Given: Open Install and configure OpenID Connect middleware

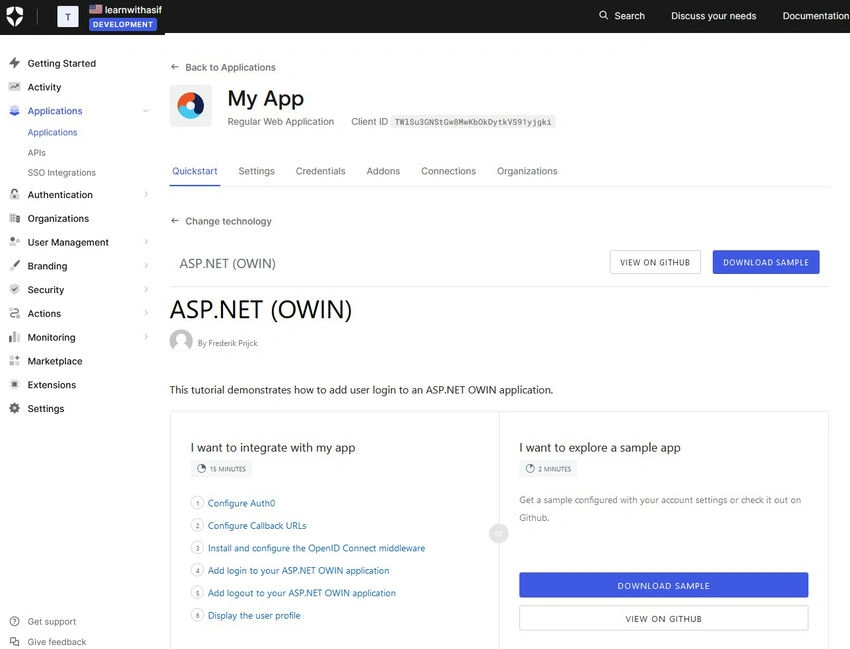Looking at the screenshot, I should [317, 548].
